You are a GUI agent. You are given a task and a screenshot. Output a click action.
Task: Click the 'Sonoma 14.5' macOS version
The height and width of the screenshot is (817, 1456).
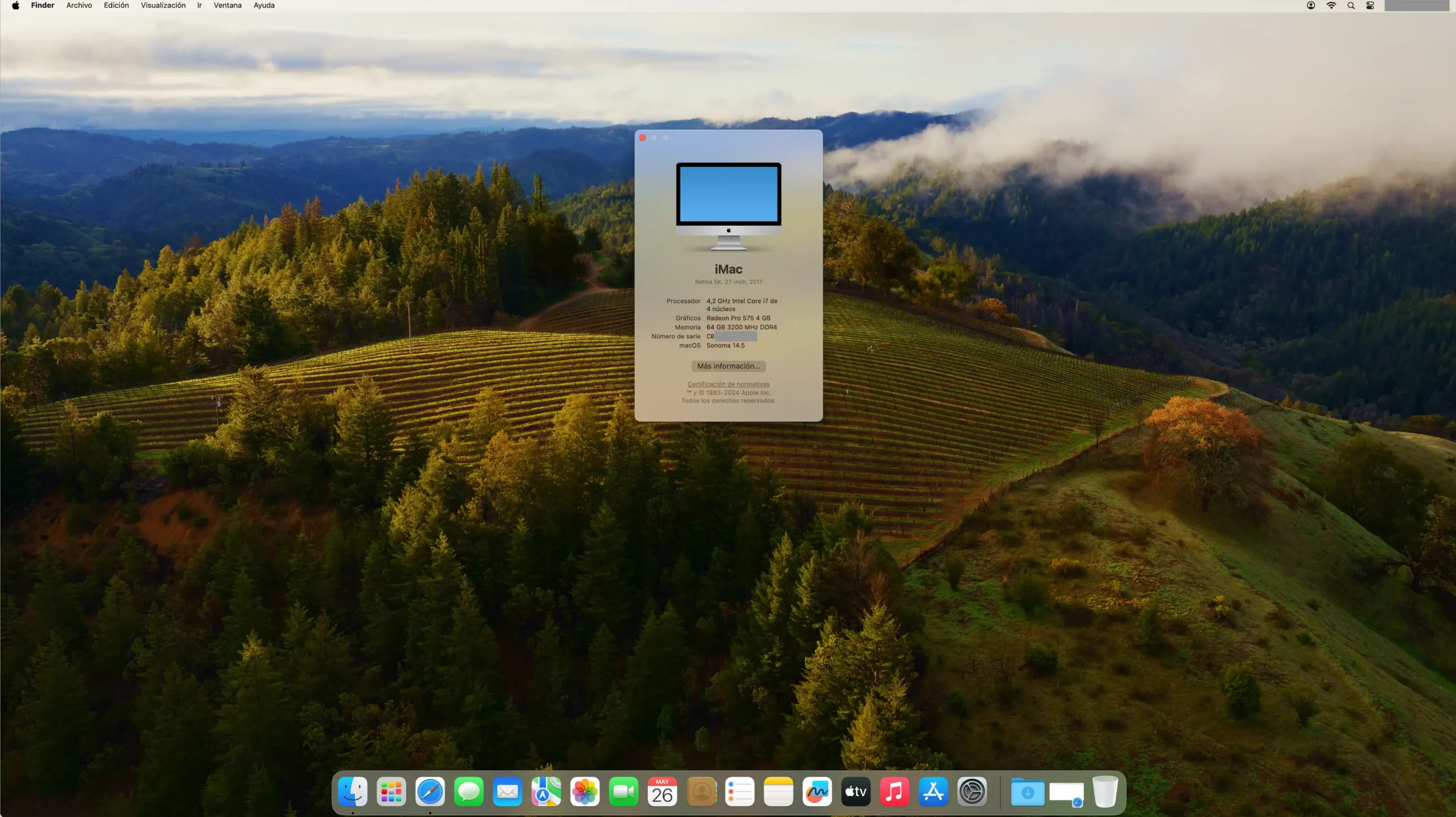pyautogui.click(x=725, y=346)
